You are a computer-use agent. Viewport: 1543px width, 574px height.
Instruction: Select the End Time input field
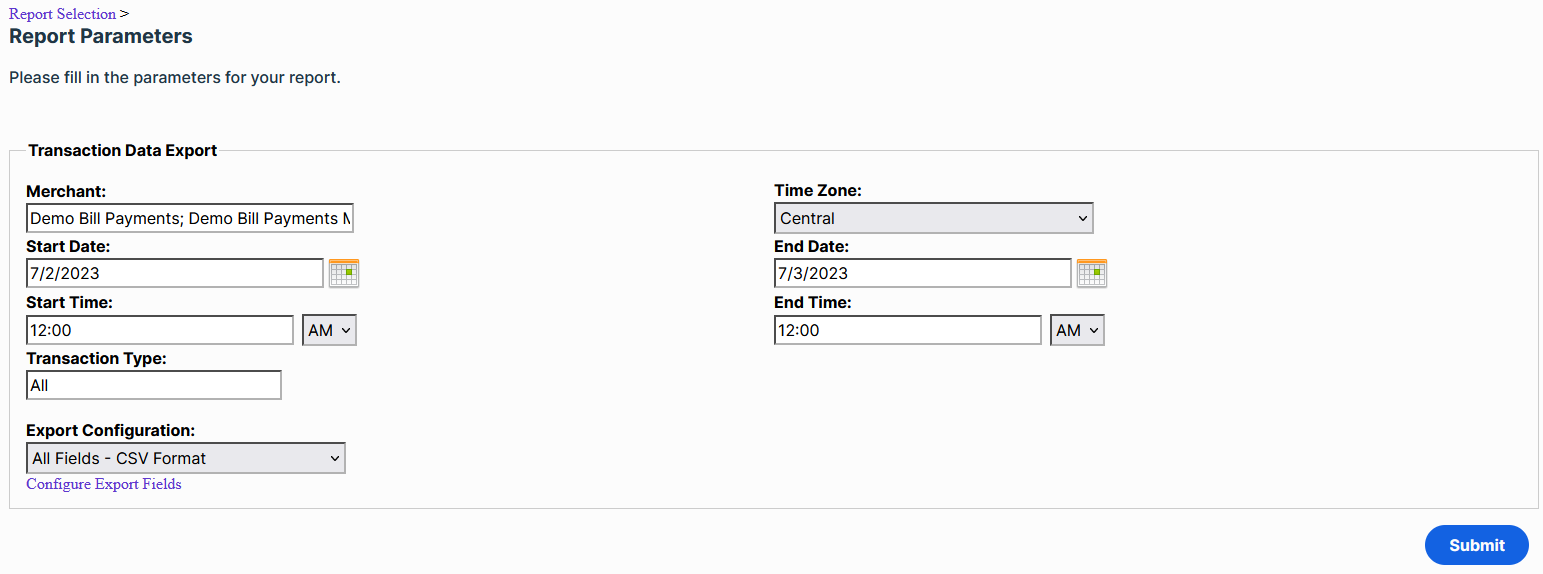tap(908, 330)
